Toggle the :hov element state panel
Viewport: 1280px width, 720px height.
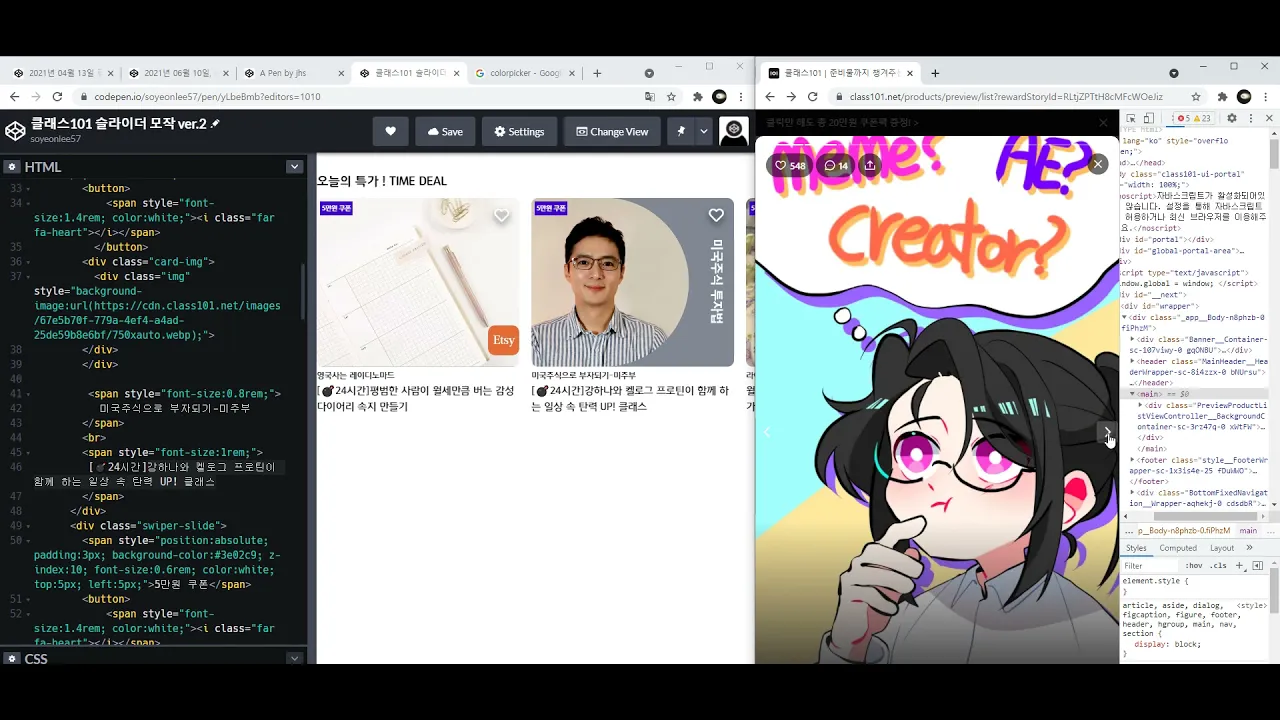tap(1193, 566)
